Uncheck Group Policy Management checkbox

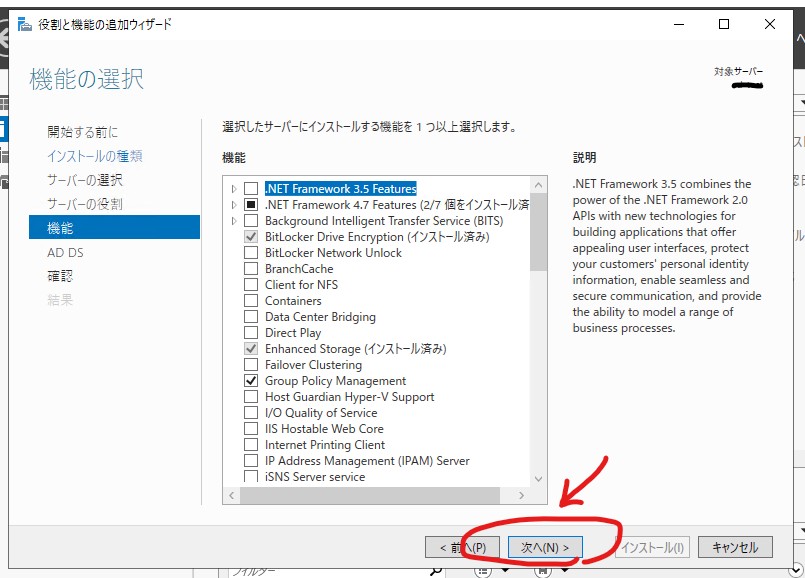click(251, 380)
